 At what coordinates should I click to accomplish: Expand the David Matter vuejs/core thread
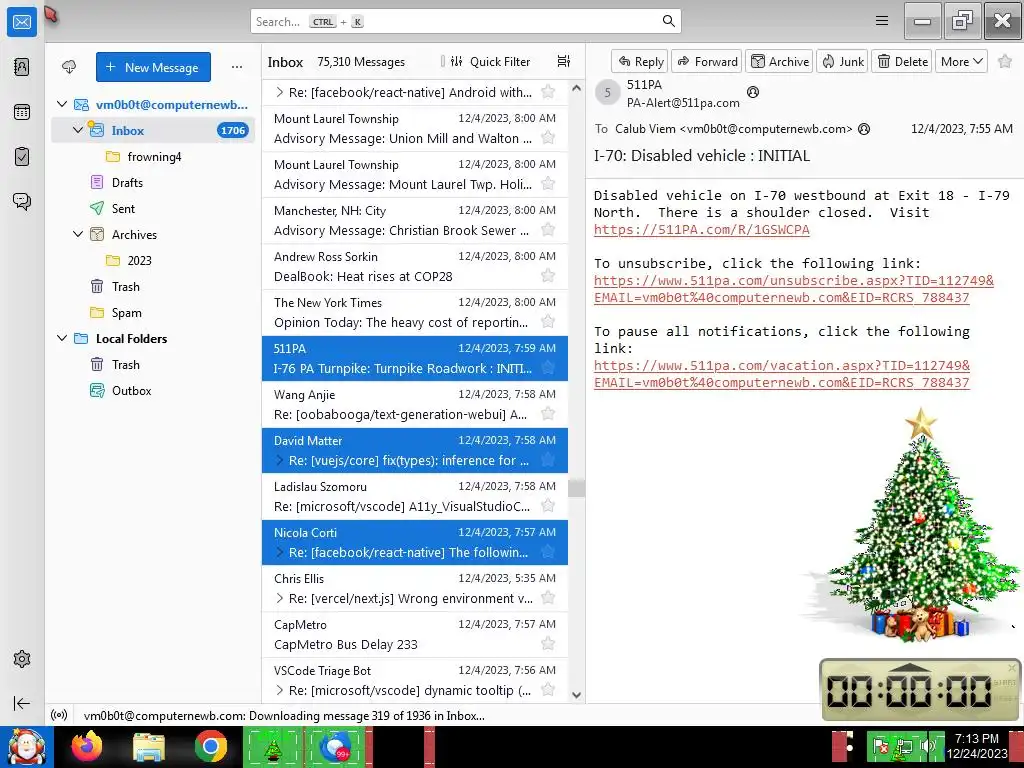click(280, 460)
